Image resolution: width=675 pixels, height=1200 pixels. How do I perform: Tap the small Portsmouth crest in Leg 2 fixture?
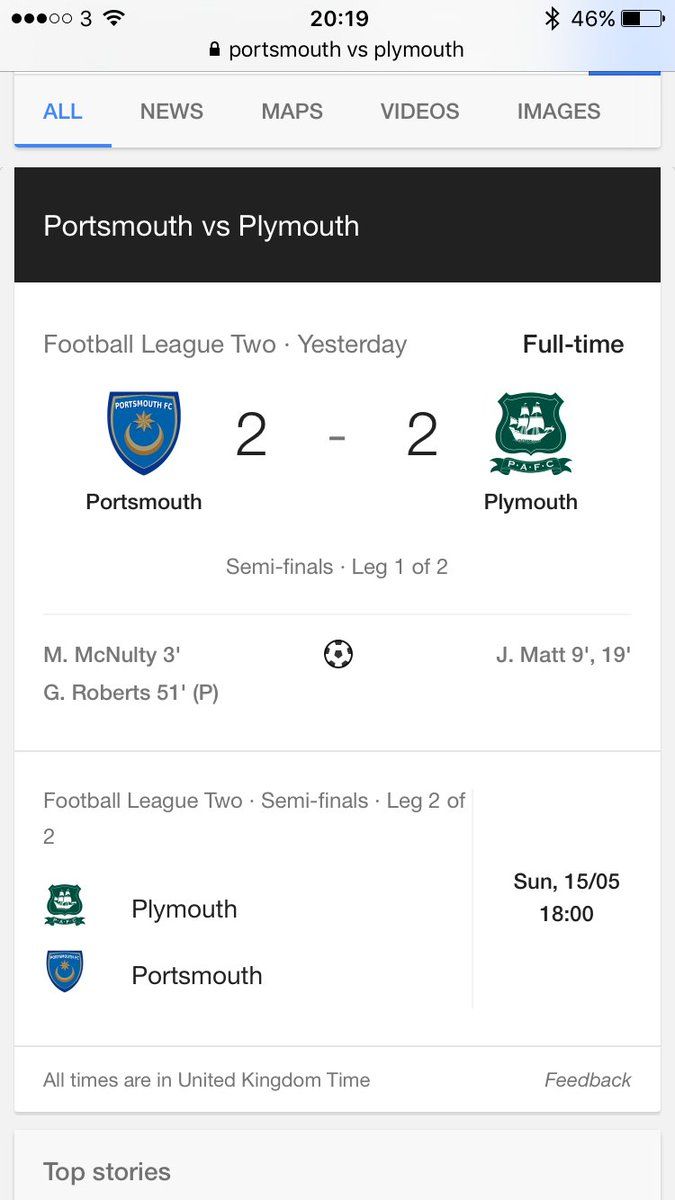pos(65,971)
